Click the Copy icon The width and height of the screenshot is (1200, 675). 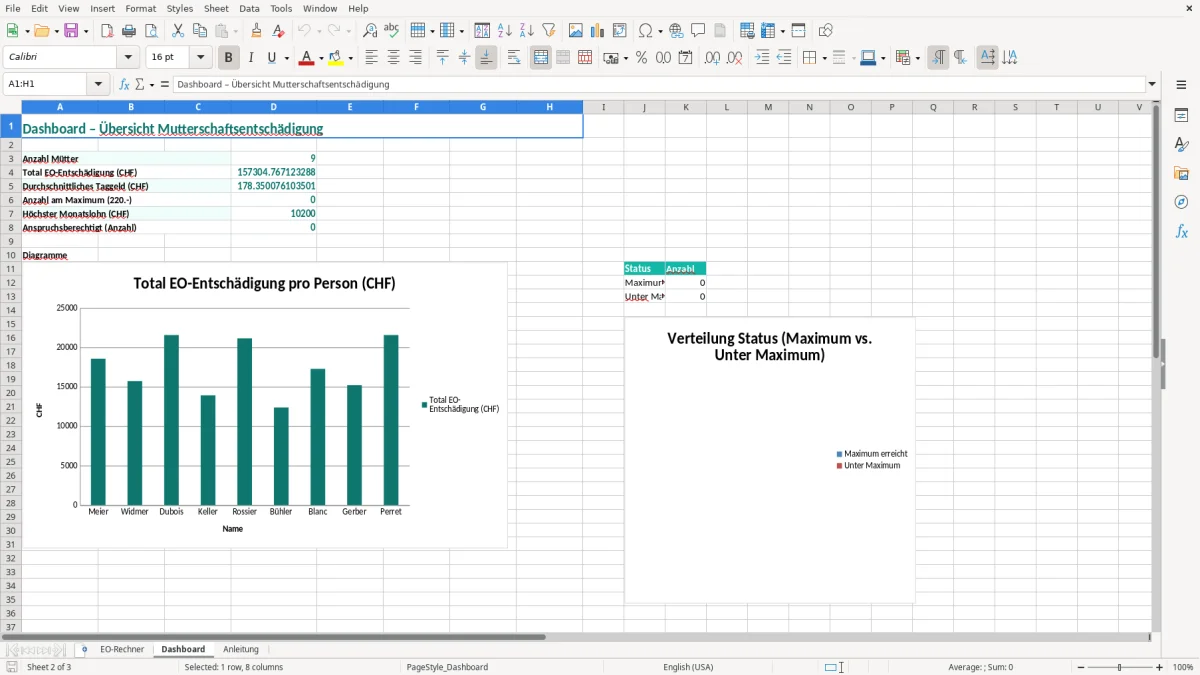tap(200, 31)
